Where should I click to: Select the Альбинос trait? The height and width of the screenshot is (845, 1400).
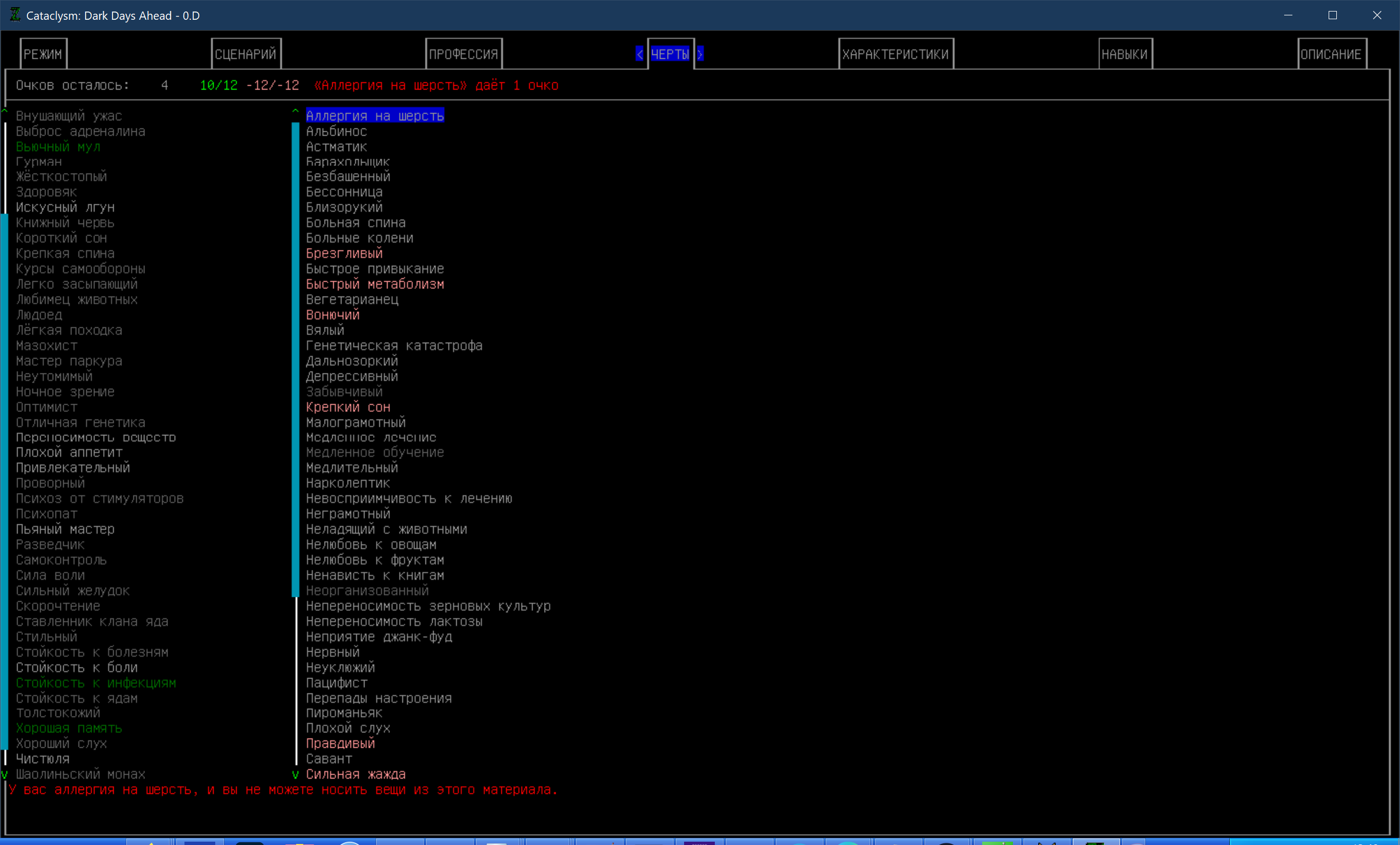point(337,131)
